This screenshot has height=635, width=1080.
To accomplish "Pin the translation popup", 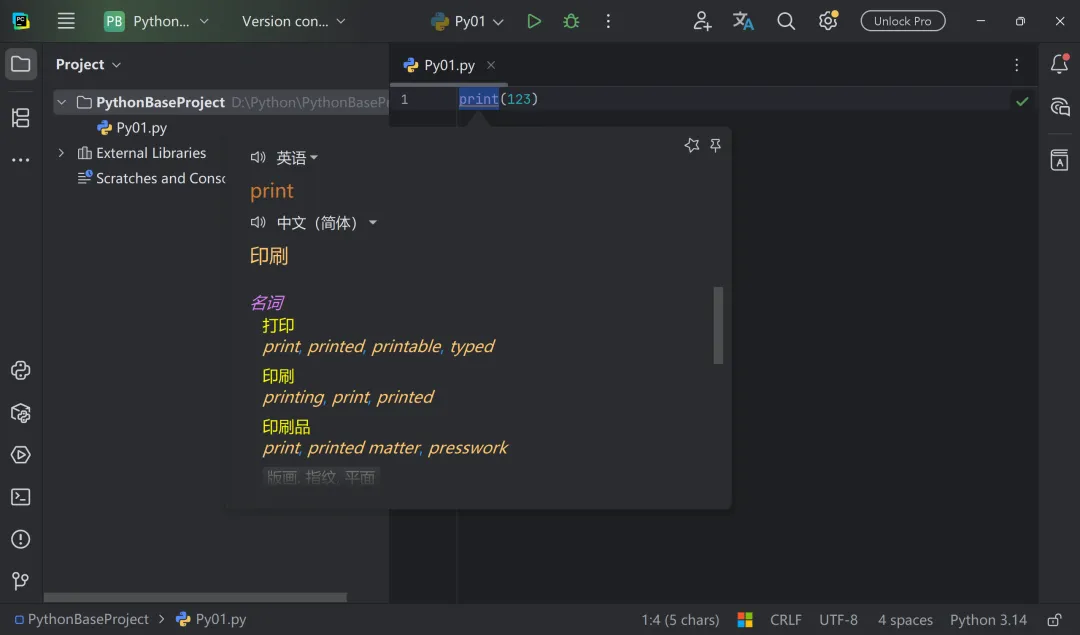I will [x=716, y=145].
